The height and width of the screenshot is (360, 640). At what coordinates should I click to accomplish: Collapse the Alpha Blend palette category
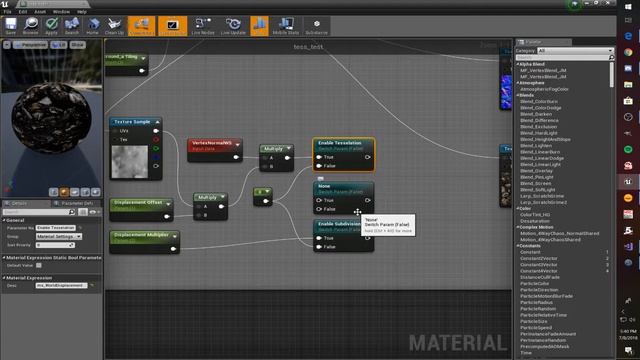click(518, 64)
